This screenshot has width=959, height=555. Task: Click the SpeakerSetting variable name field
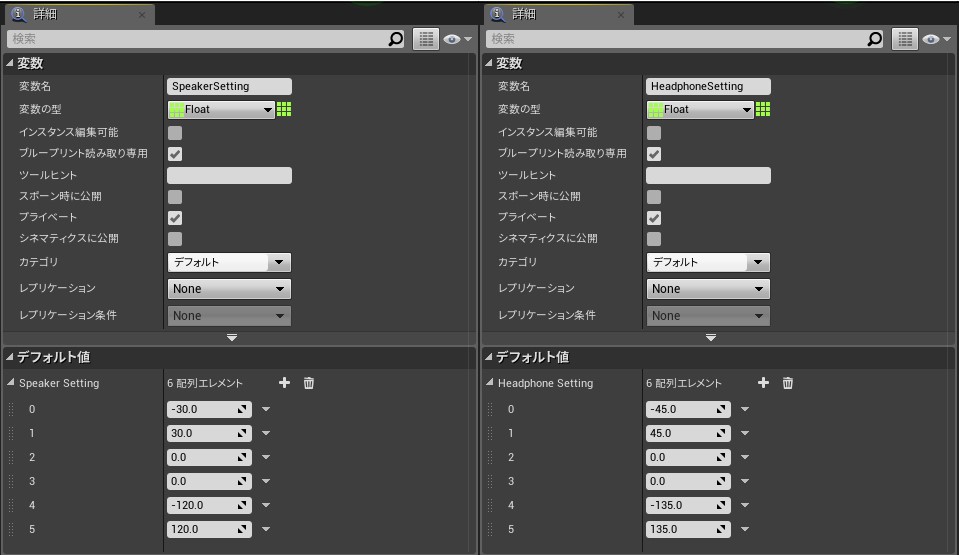pyautogui.click(x=229, y=86)
